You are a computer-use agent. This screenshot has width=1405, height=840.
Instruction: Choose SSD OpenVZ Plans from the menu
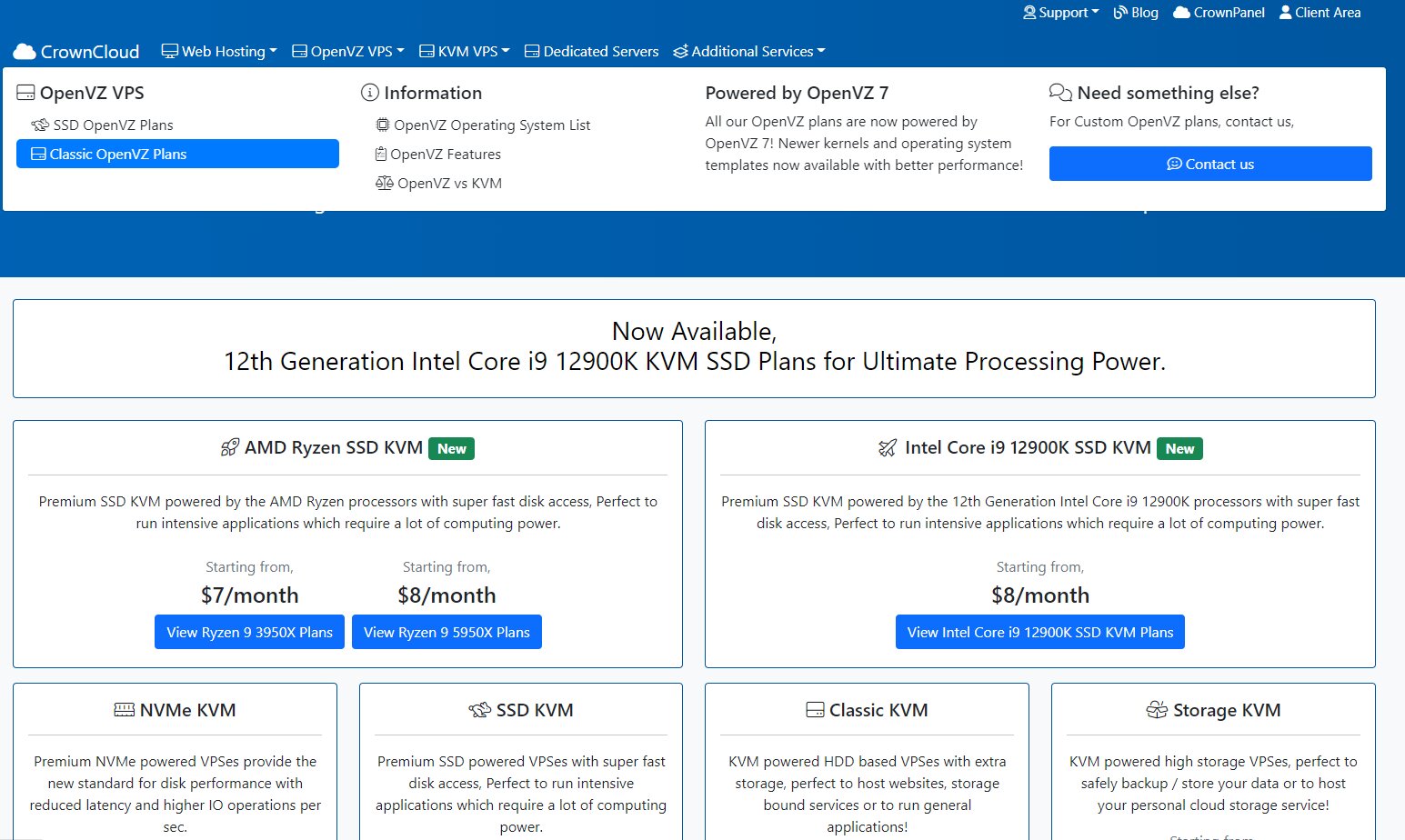point(102,125)
